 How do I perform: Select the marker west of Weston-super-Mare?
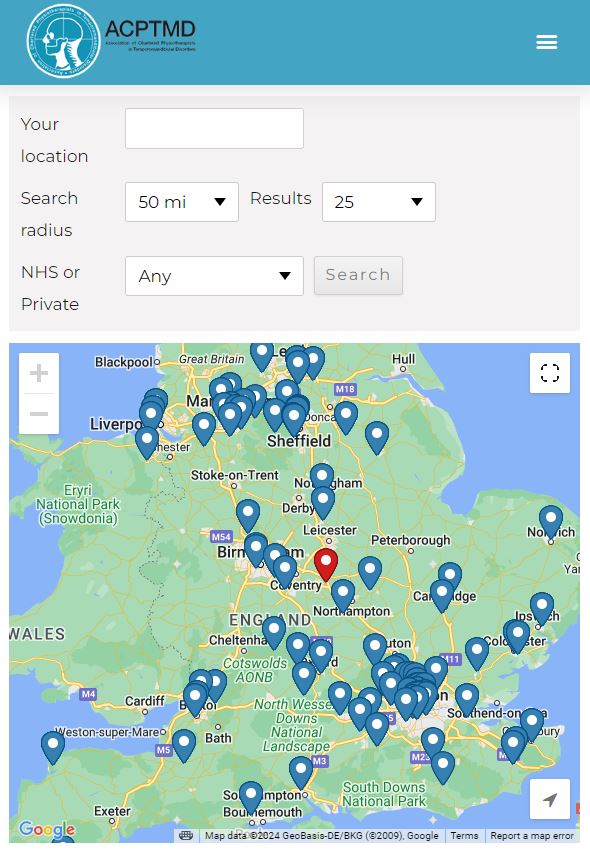click(x=53, y=746)
